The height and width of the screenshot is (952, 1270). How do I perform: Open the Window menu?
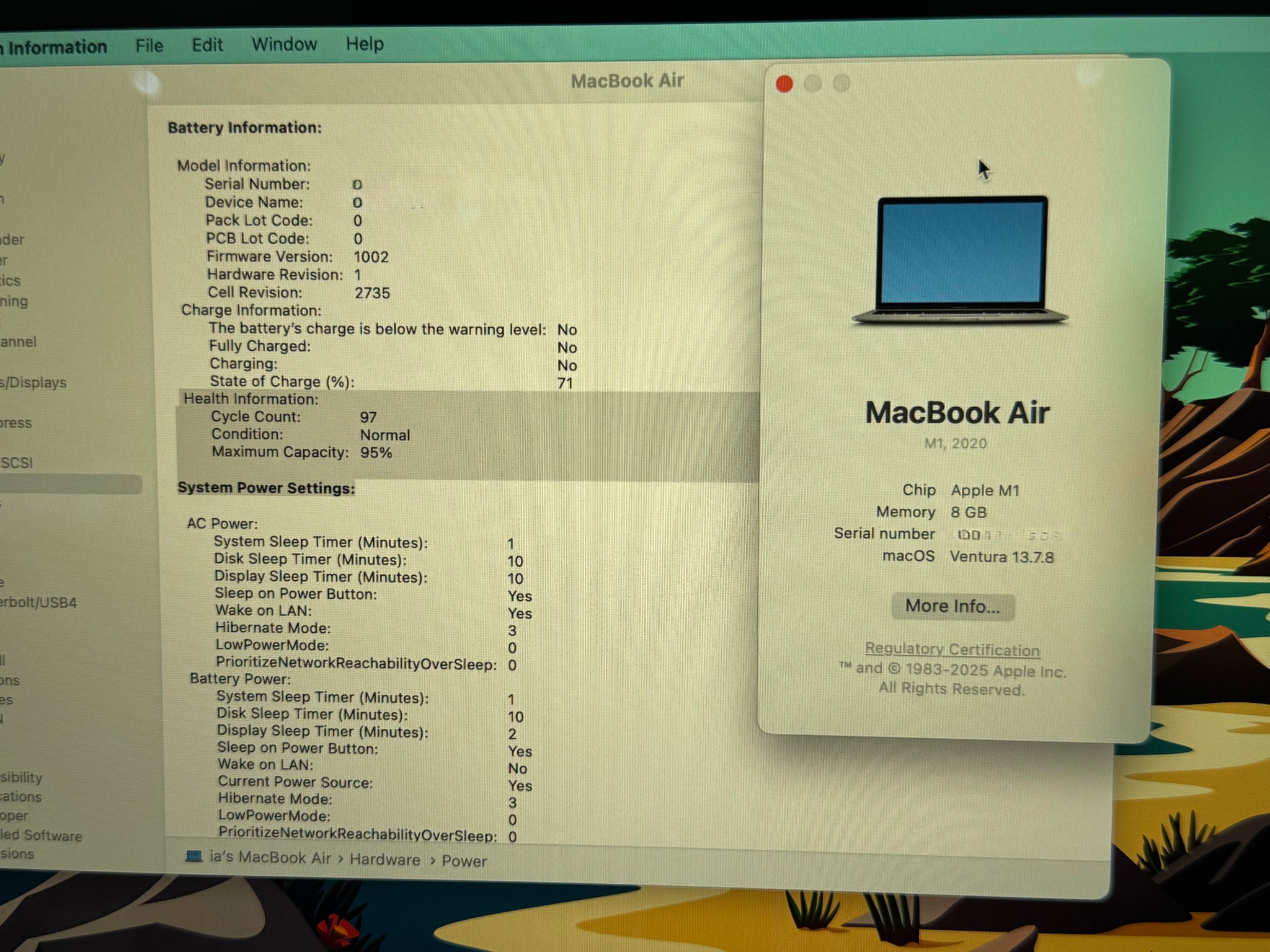point(284,45)
